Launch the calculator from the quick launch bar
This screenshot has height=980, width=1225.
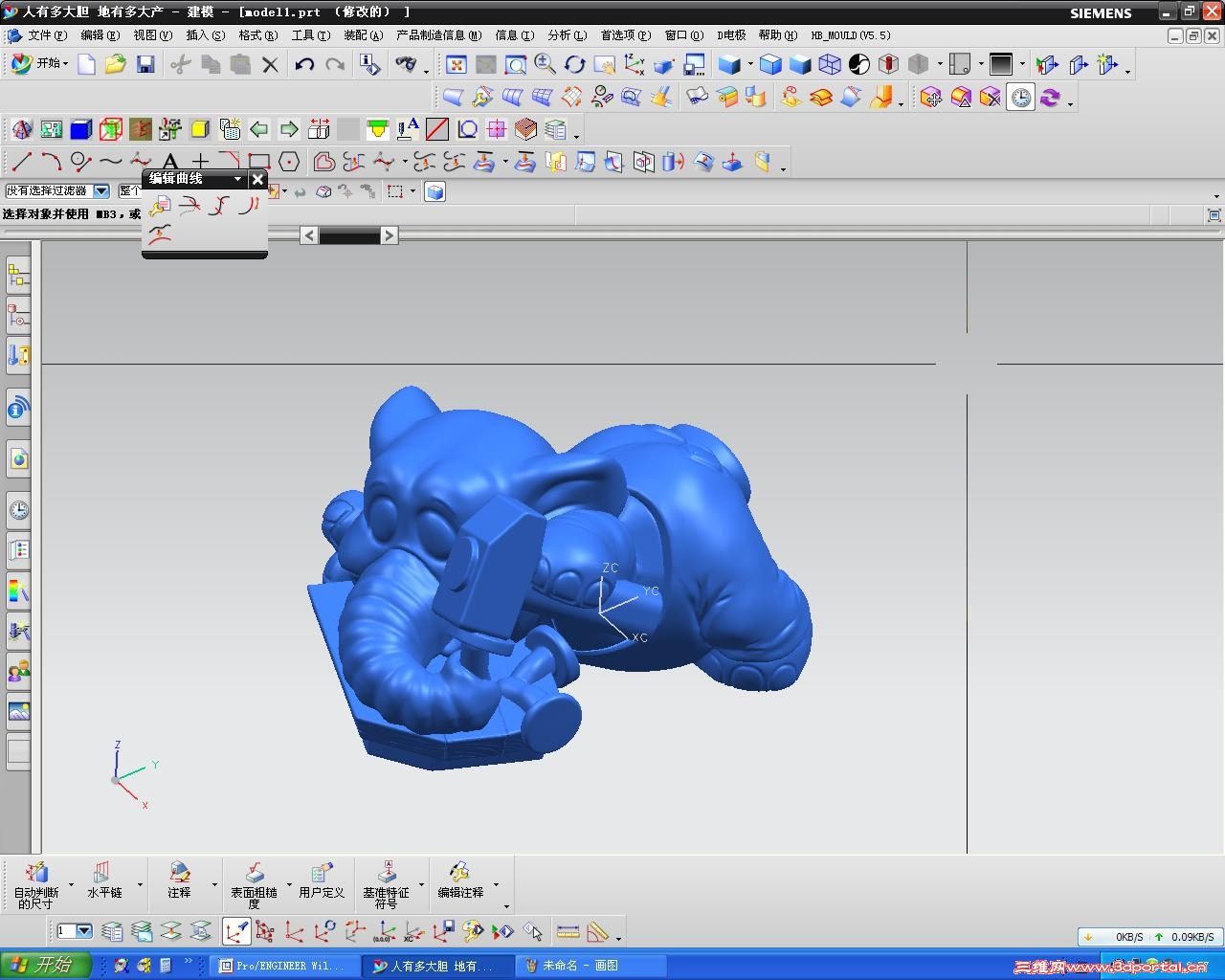click(x=165, y=966)
